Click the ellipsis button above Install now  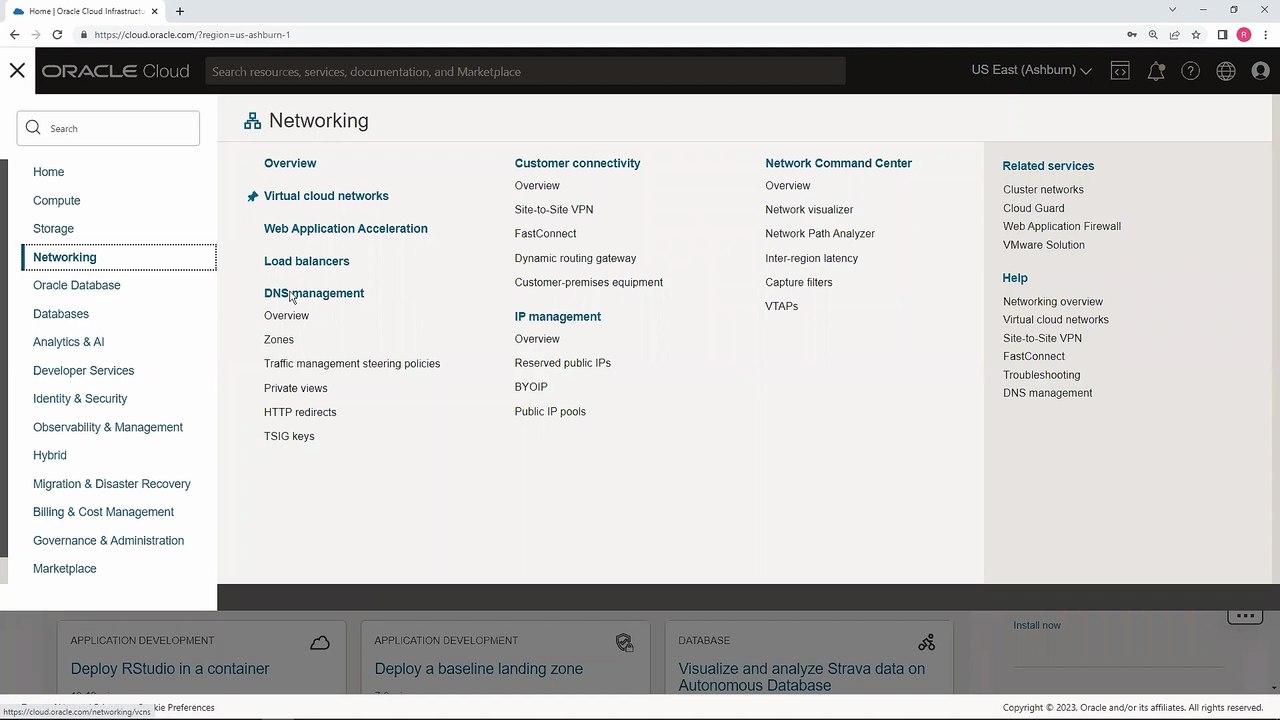pyautogui.click(x=1245, y=615)
